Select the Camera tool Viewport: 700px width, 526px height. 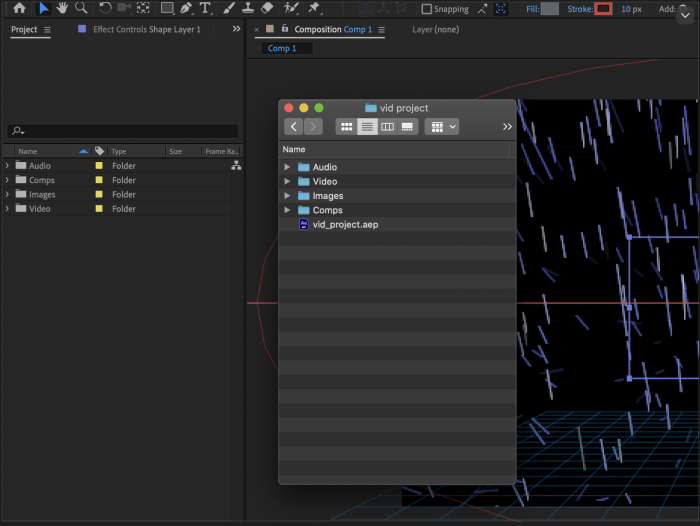tap(124, 8)
